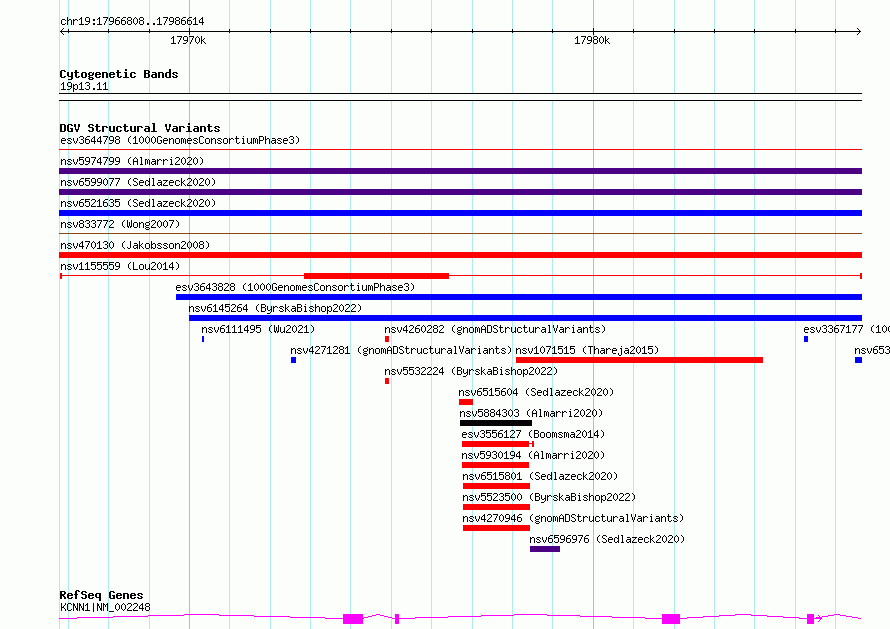The width and height of the screenshot is (890, 629).
Task: Select nsv5884303 Almarri2020 label
Action: pos(531,413)
